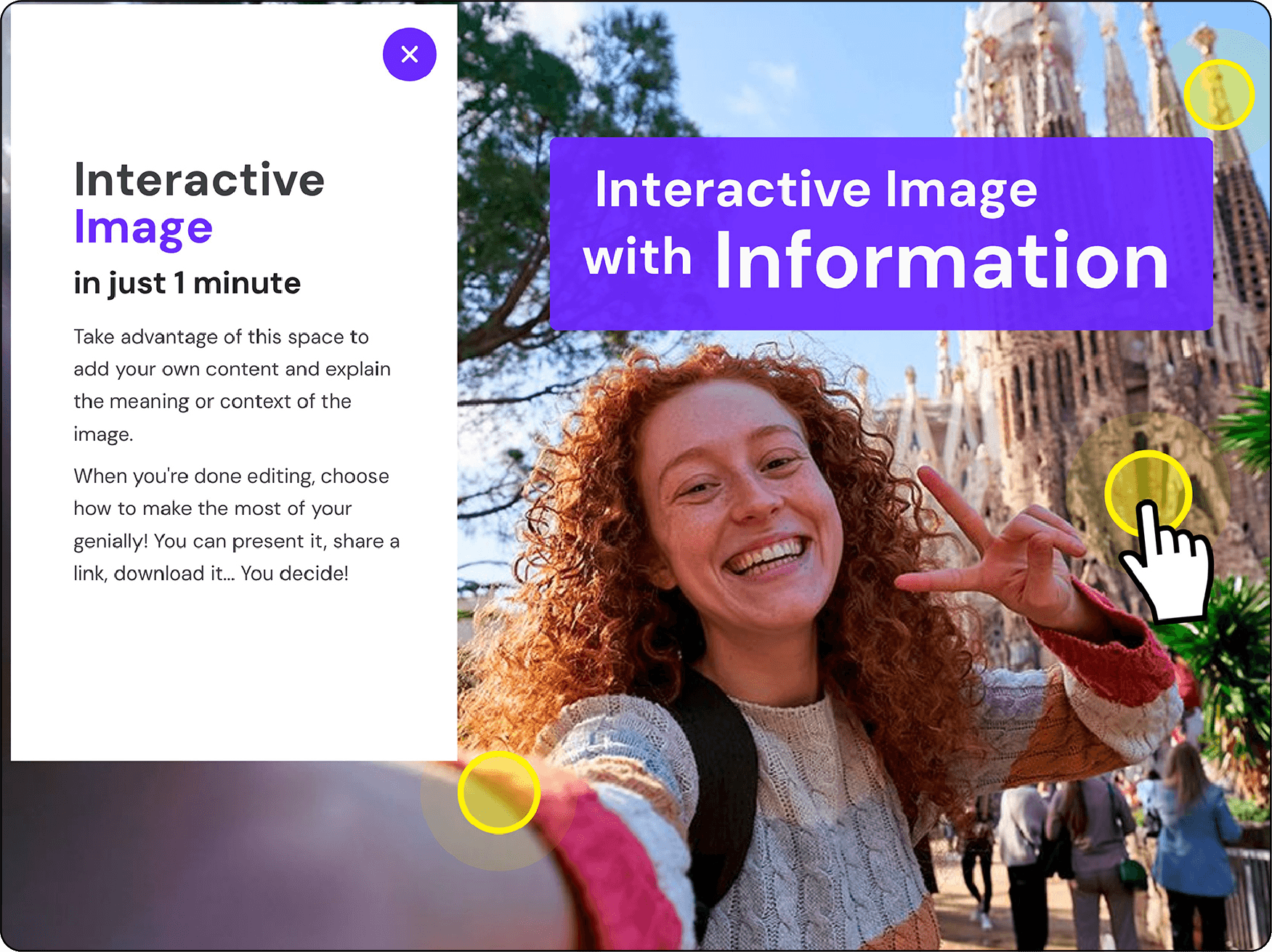The width and height of the screenshot is (1272, 952).
Task: Click the 'Interactive Image' text in the banner
Action: 815,189
